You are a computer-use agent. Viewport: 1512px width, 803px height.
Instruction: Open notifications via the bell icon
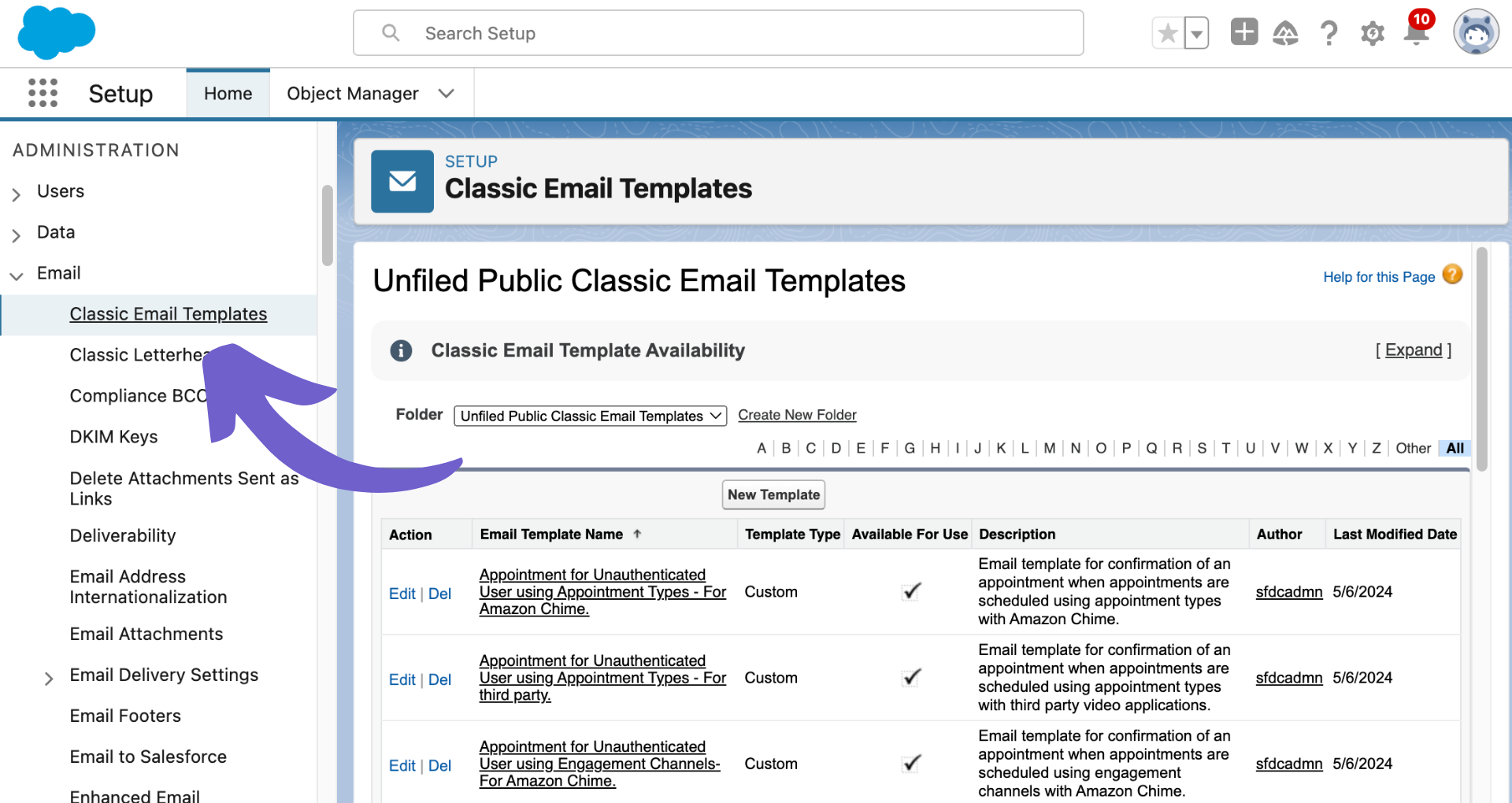[1415, 32]
